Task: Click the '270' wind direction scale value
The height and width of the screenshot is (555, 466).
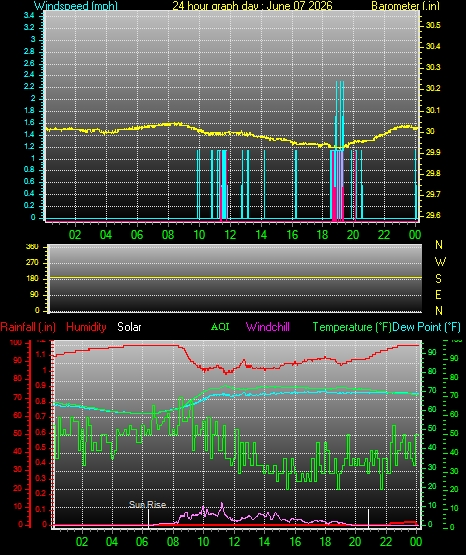Action: click(32, 263)
